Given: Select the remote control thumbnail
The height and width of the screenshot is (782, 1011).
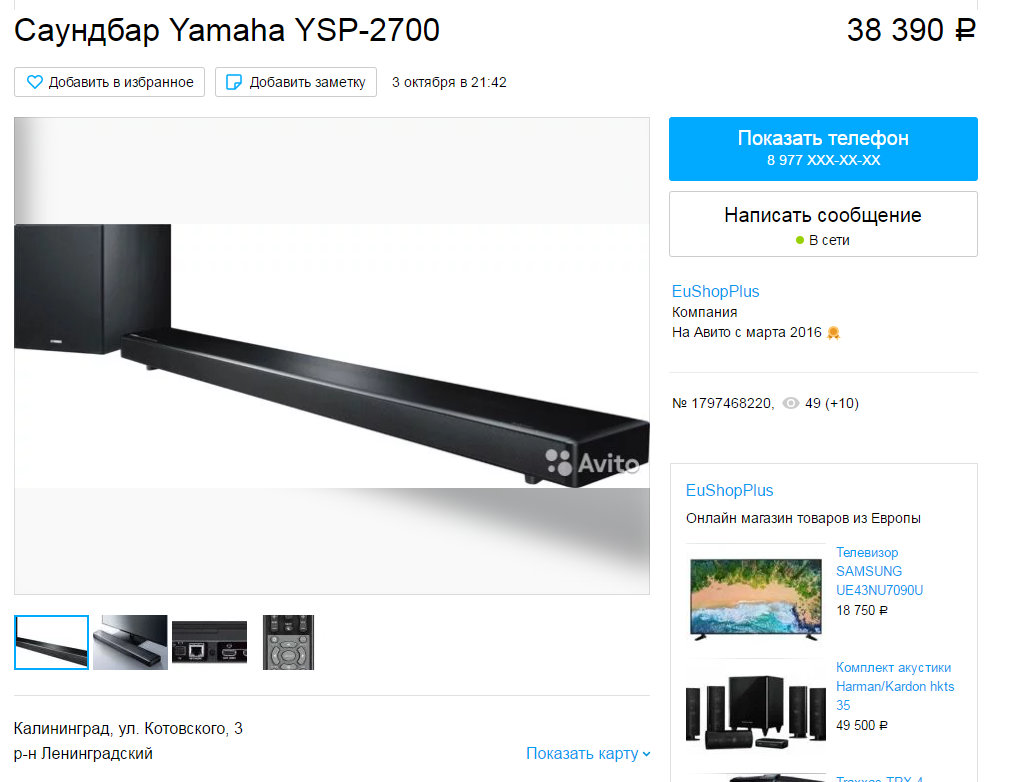Looking at the screenshot, I should pyautogui.click(x=288, y=642).
